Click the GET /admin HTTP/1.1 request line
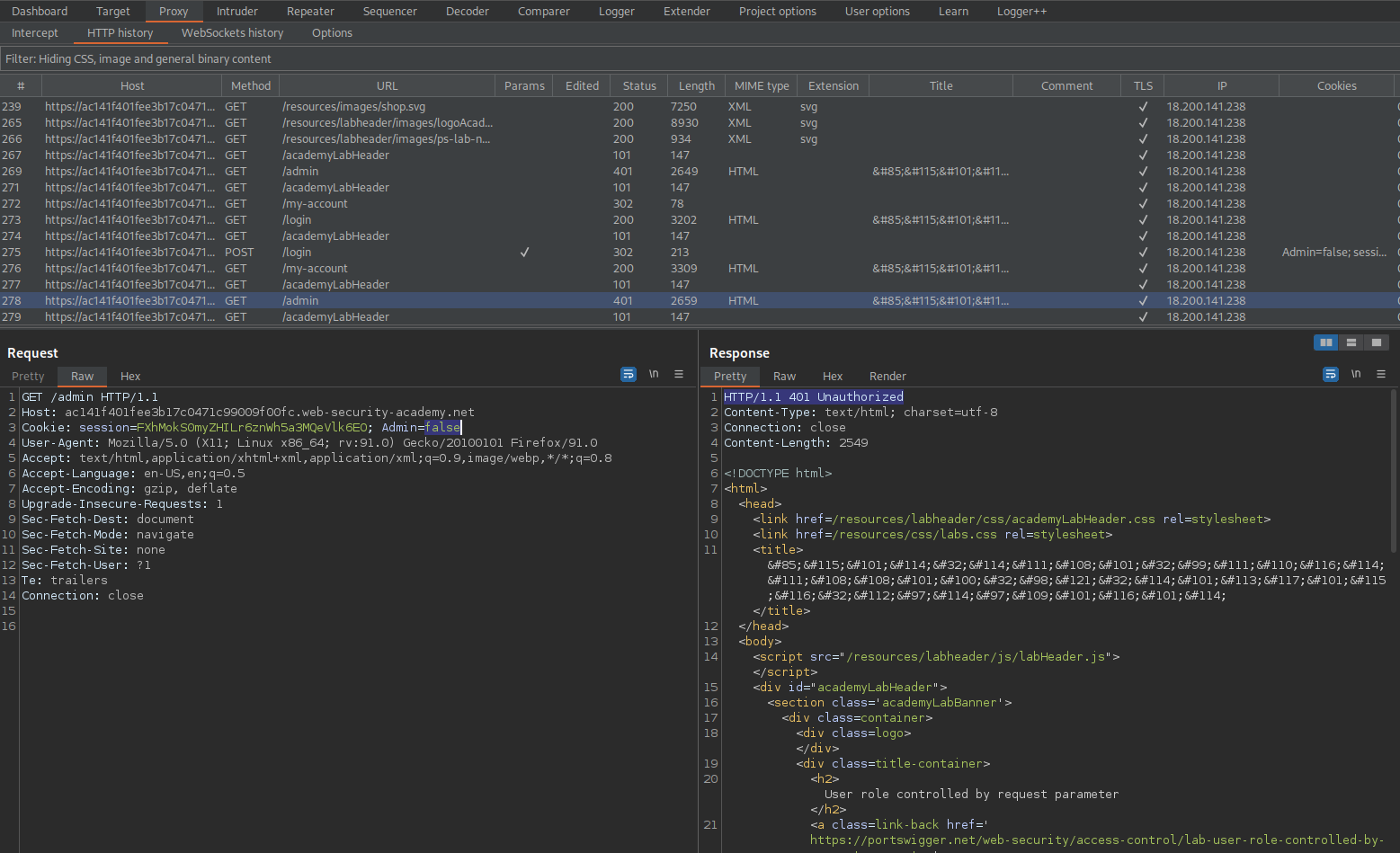 (x=90, y=396)
